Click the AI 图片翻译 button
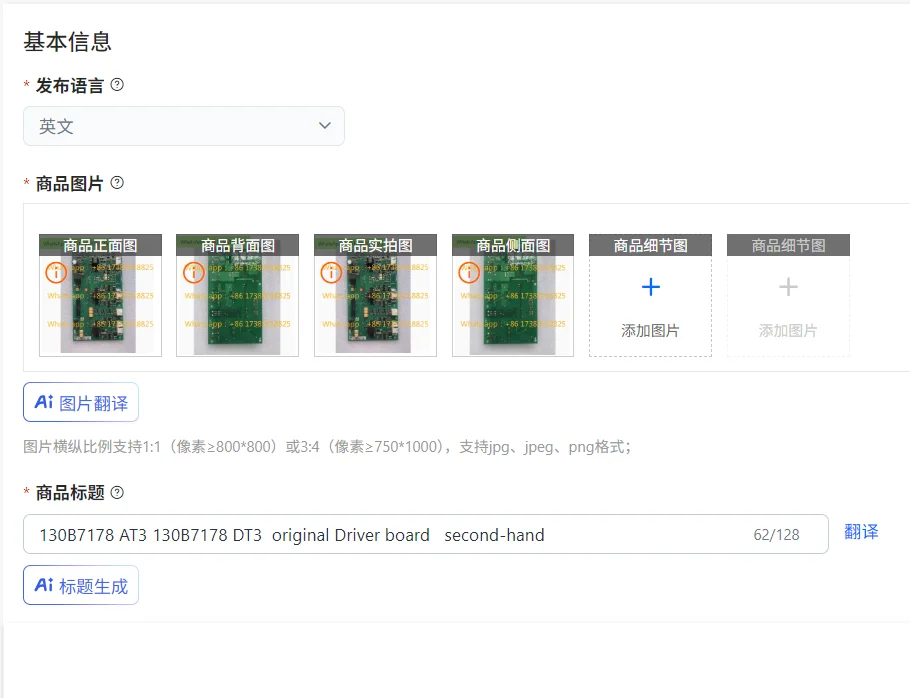 [x=81, y=402]
